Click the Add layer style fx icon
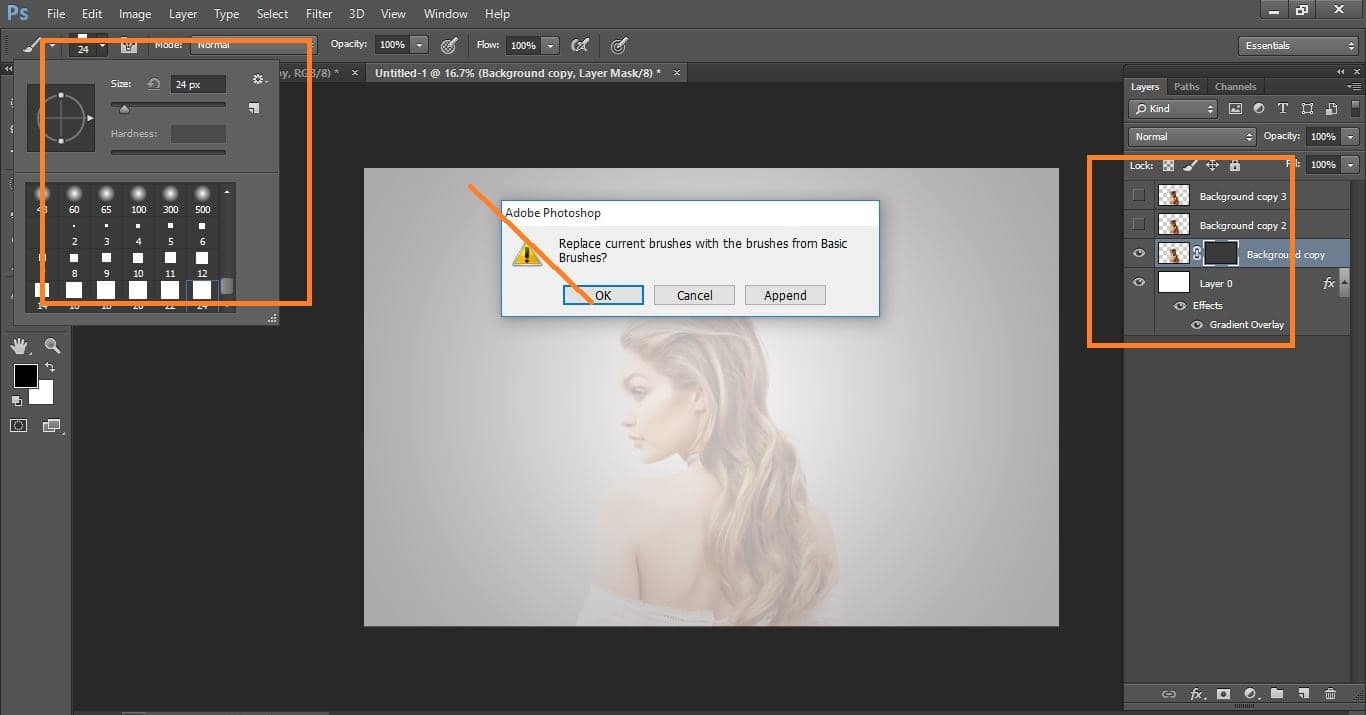 point(1198,693)
